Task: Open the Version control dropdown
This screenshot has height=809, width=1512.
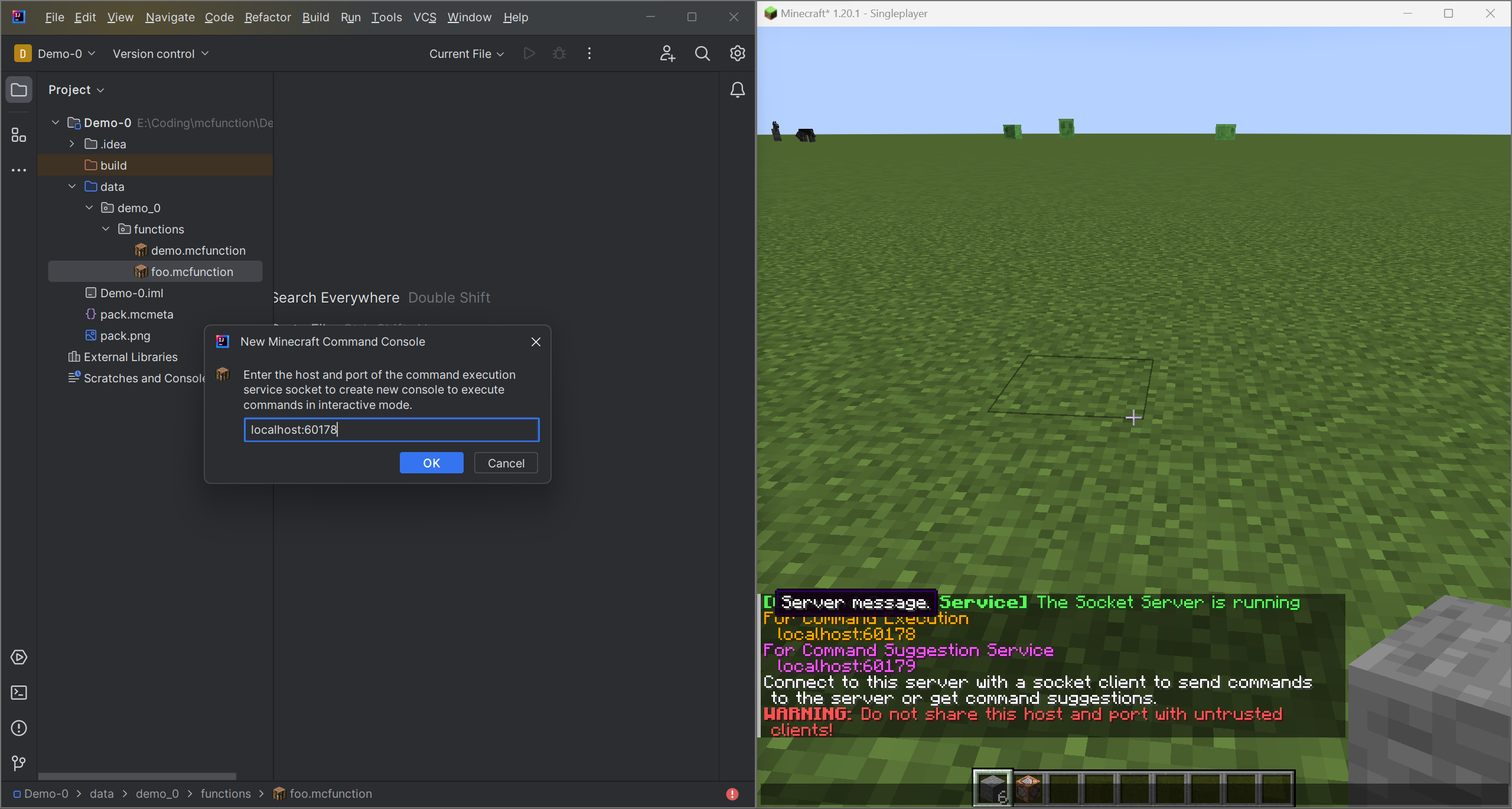Action: 161,54
